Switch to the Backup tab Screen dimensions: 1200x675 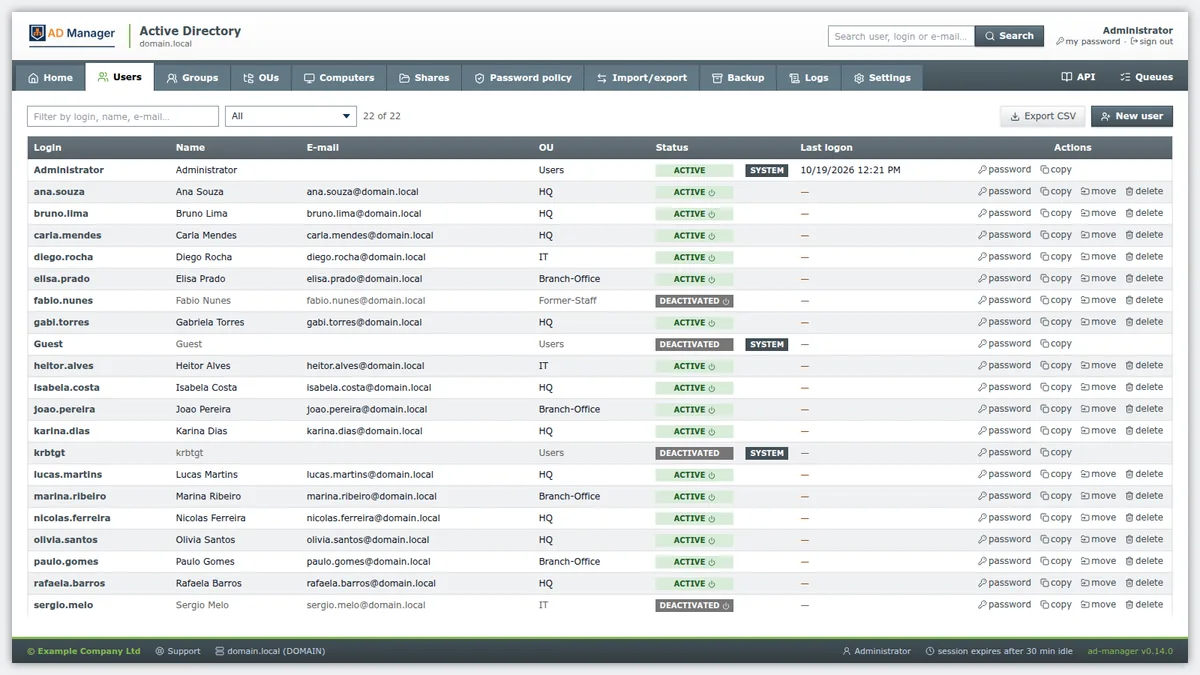(738, 78)
